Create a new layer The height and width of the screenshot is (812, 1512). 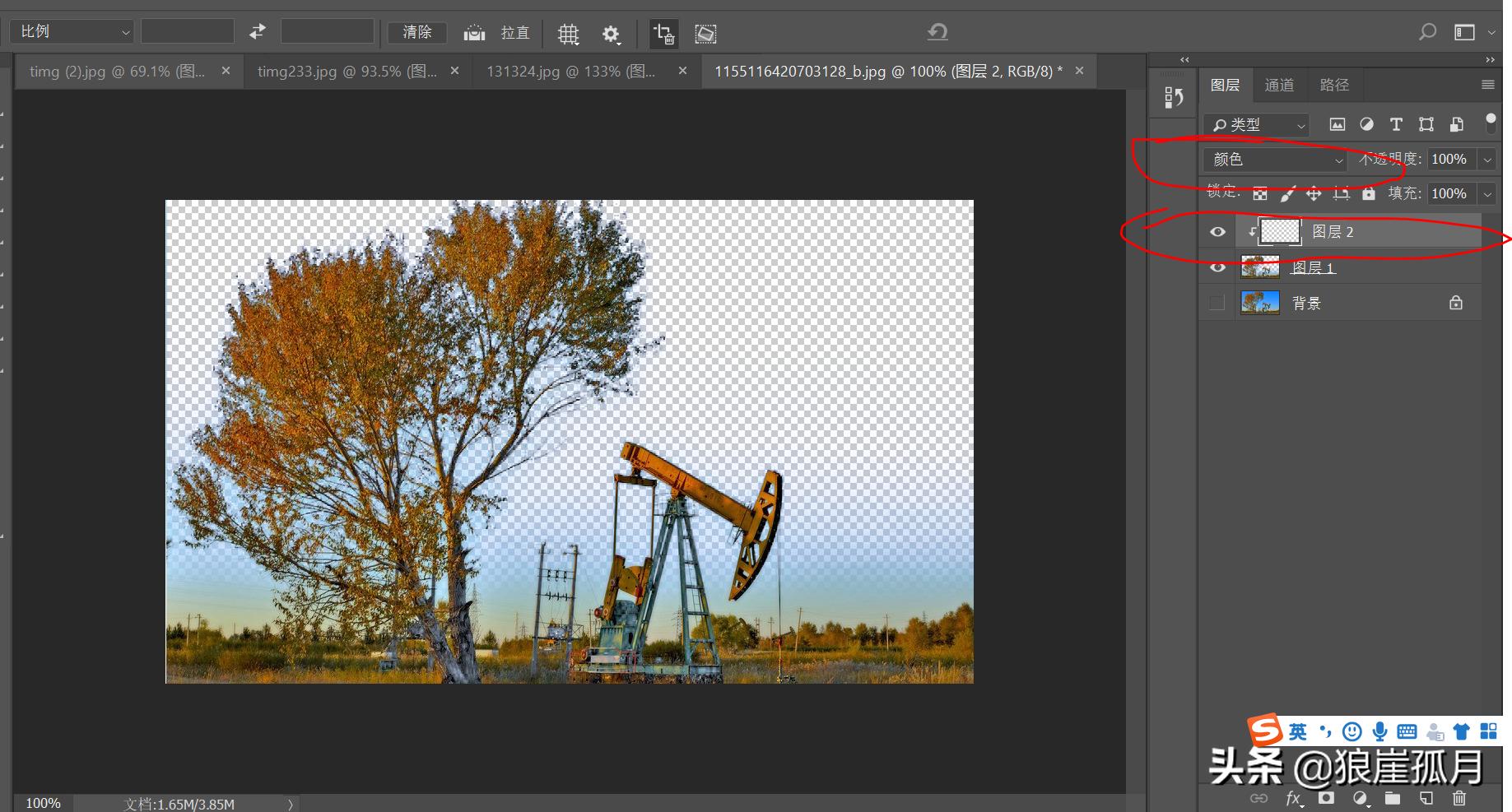pos(1426,797)
